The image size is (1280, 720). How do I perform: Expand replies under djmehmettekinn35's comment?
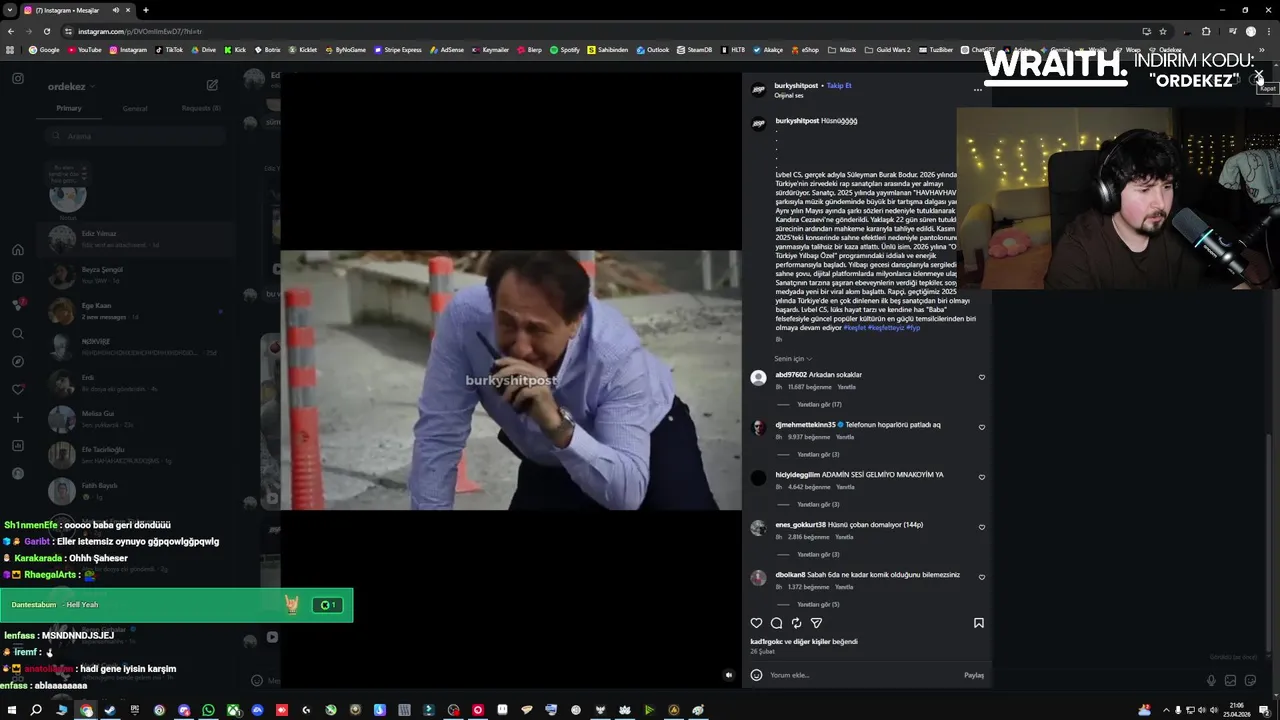tap(818, 454)
